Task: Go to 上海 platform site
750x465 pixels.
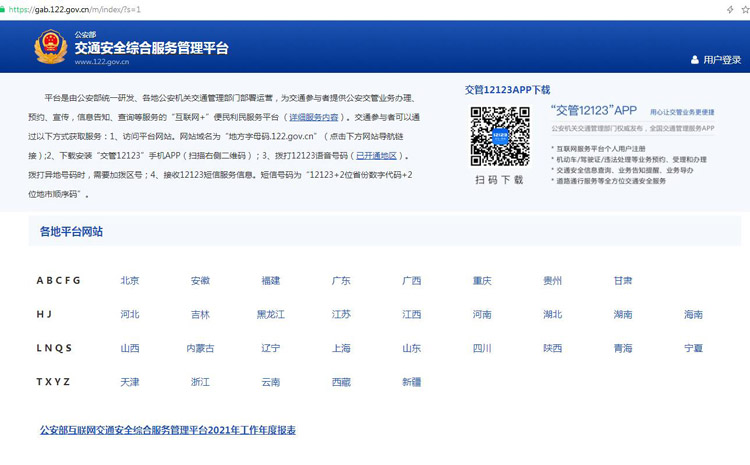Action: (341, 349)
